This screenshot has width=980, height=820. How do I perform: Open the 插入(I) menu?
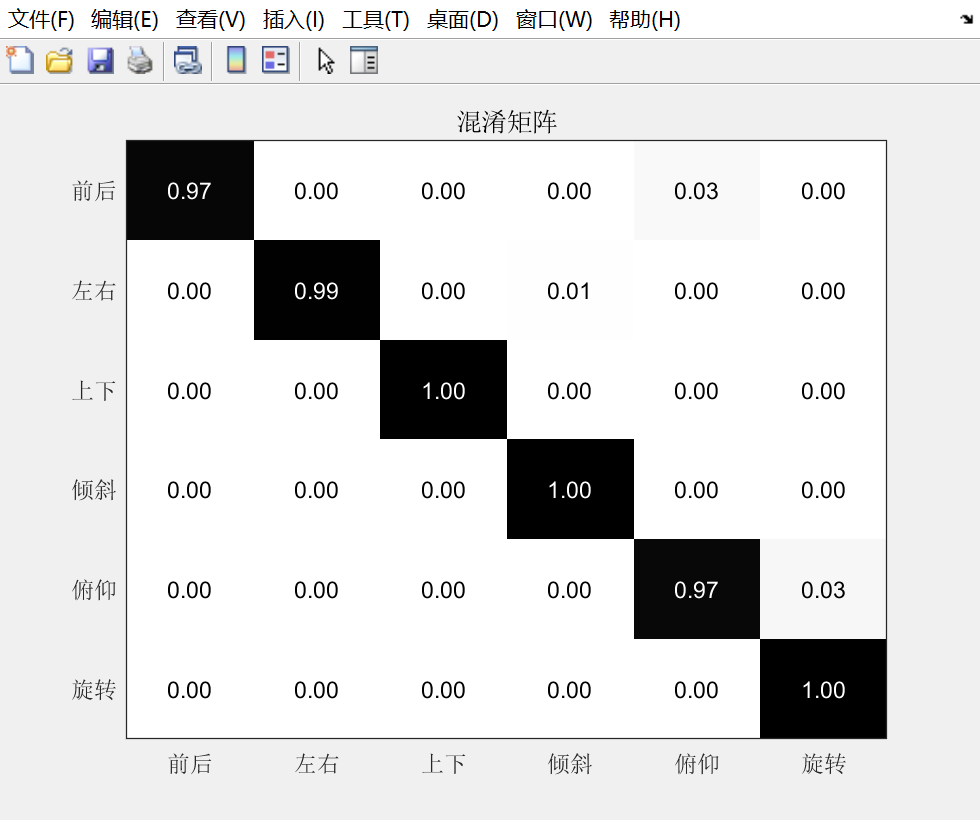294,20
